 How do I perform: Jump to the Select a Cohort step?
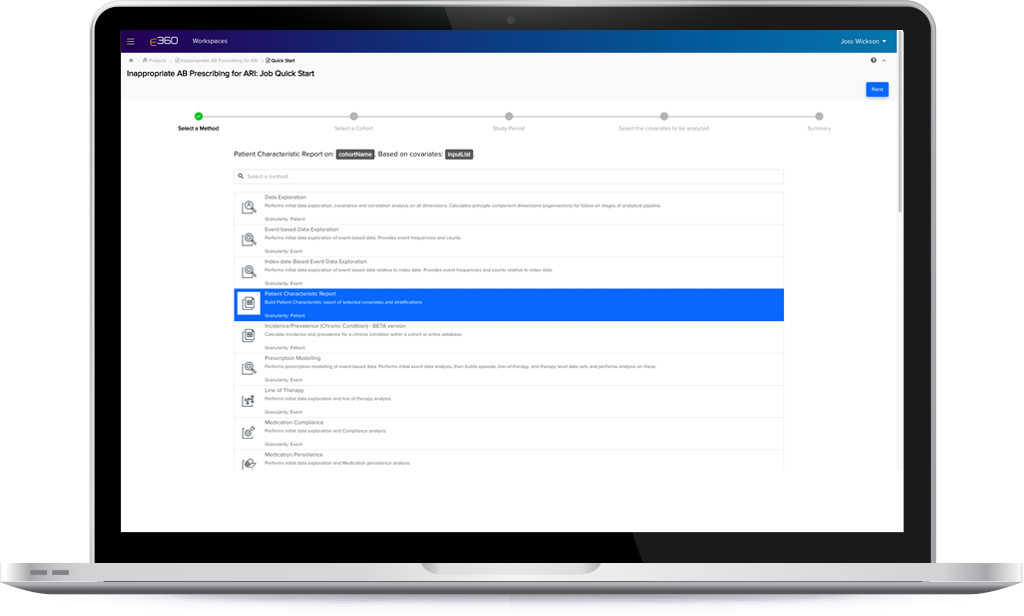[354, 117]
